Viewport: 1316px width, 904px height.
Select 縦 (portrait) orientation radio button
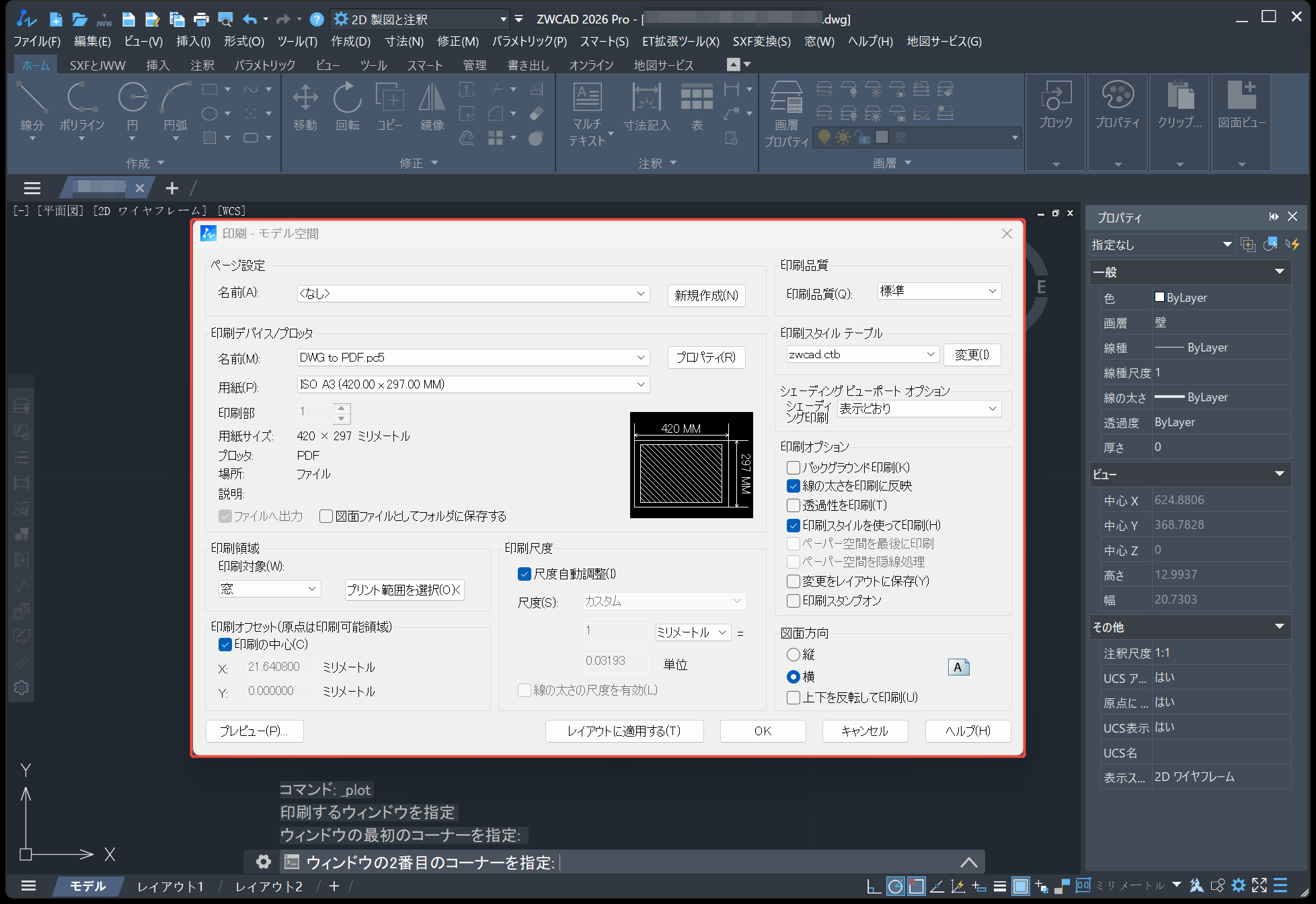[x=793, y=655]
